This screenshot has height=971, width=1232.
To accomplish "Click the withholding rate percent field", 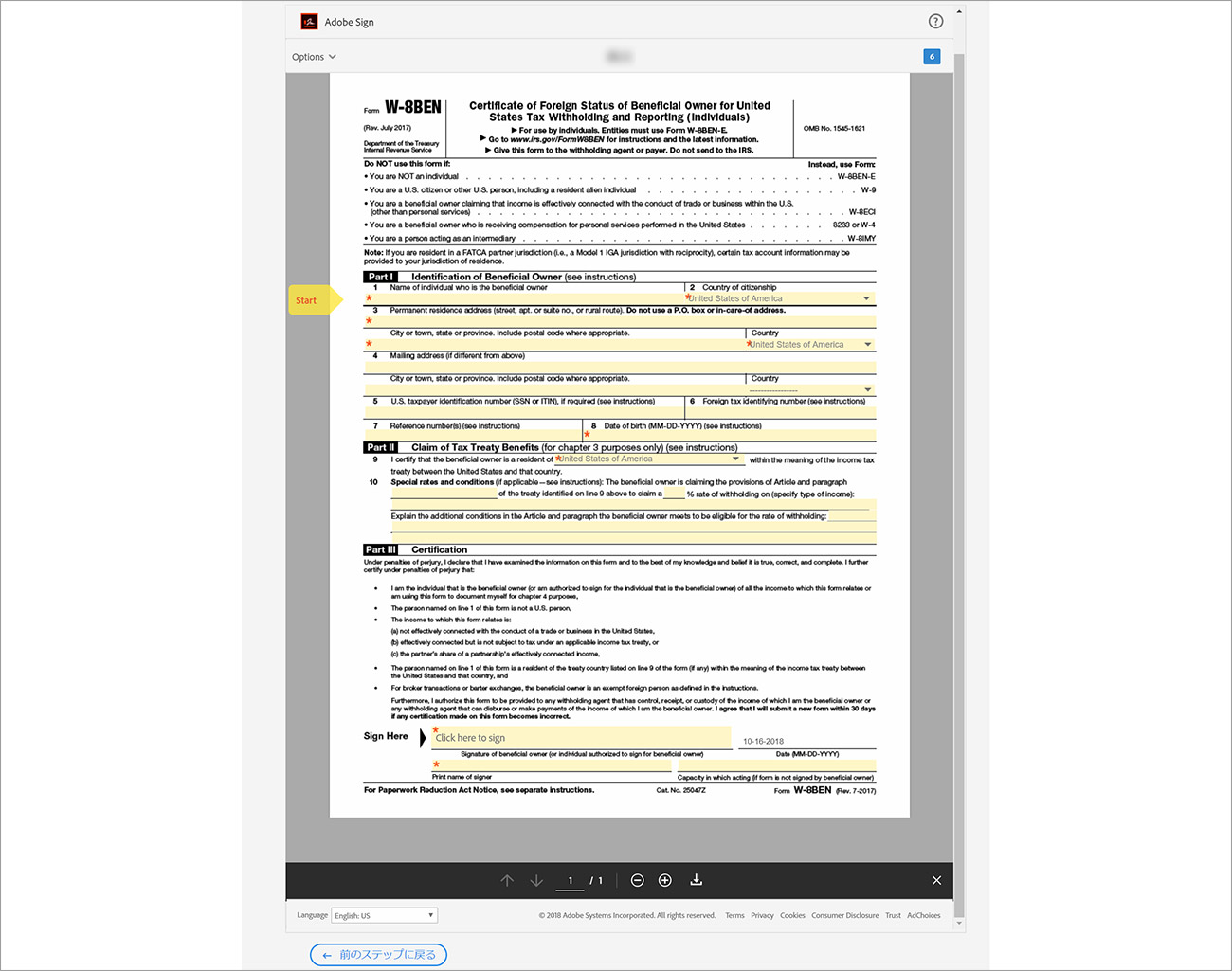I will [674, 494].
